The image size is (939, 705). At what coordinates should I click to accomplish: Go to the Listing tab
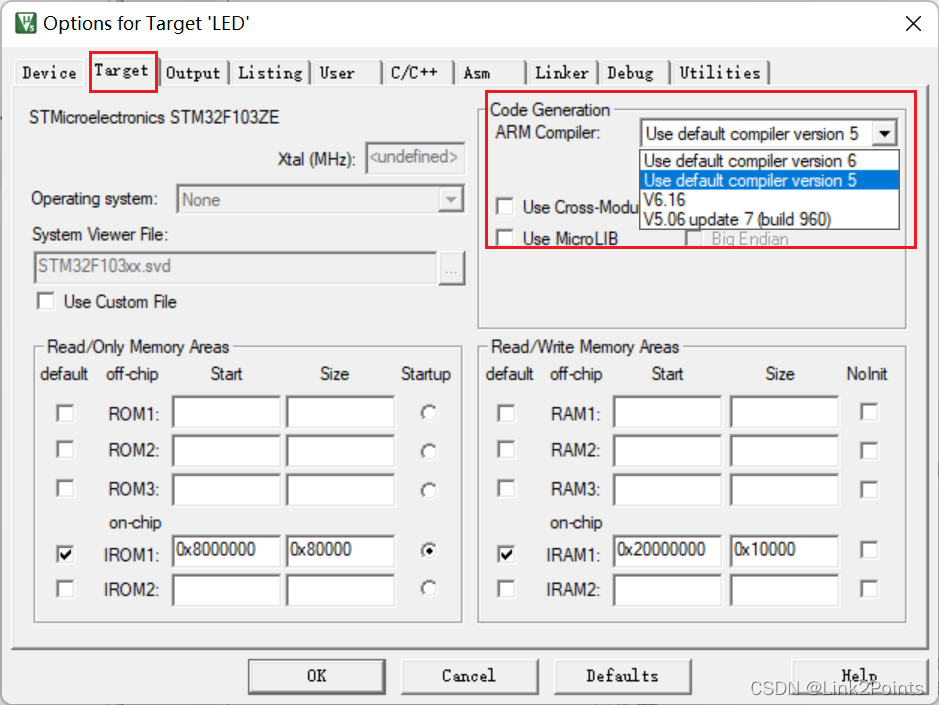coord(270,73)
